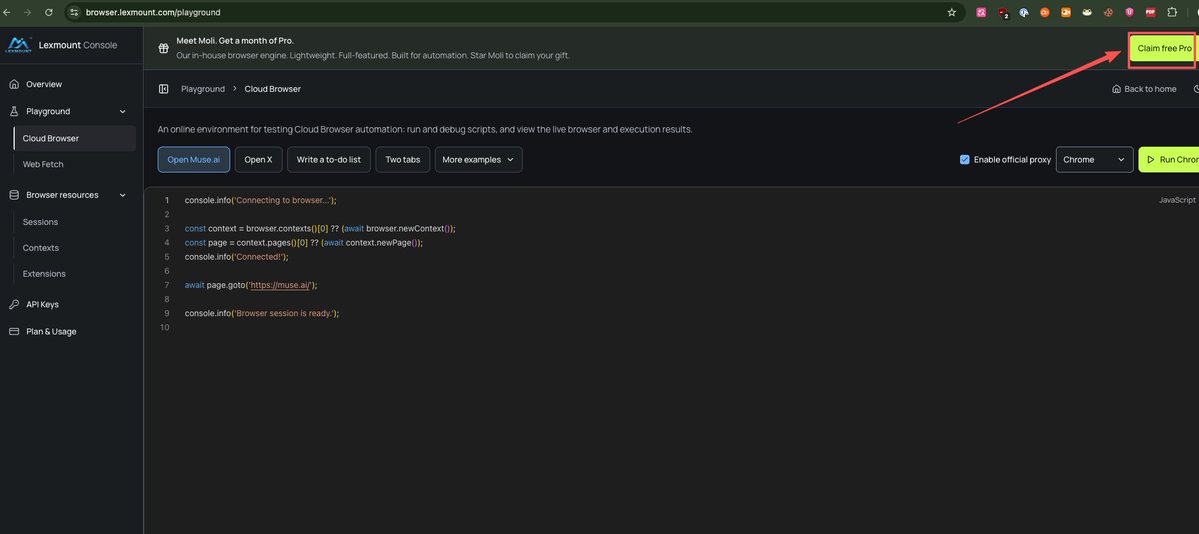Click the green Run Chrome button

pyautogui.click(x=1169, y=160)
